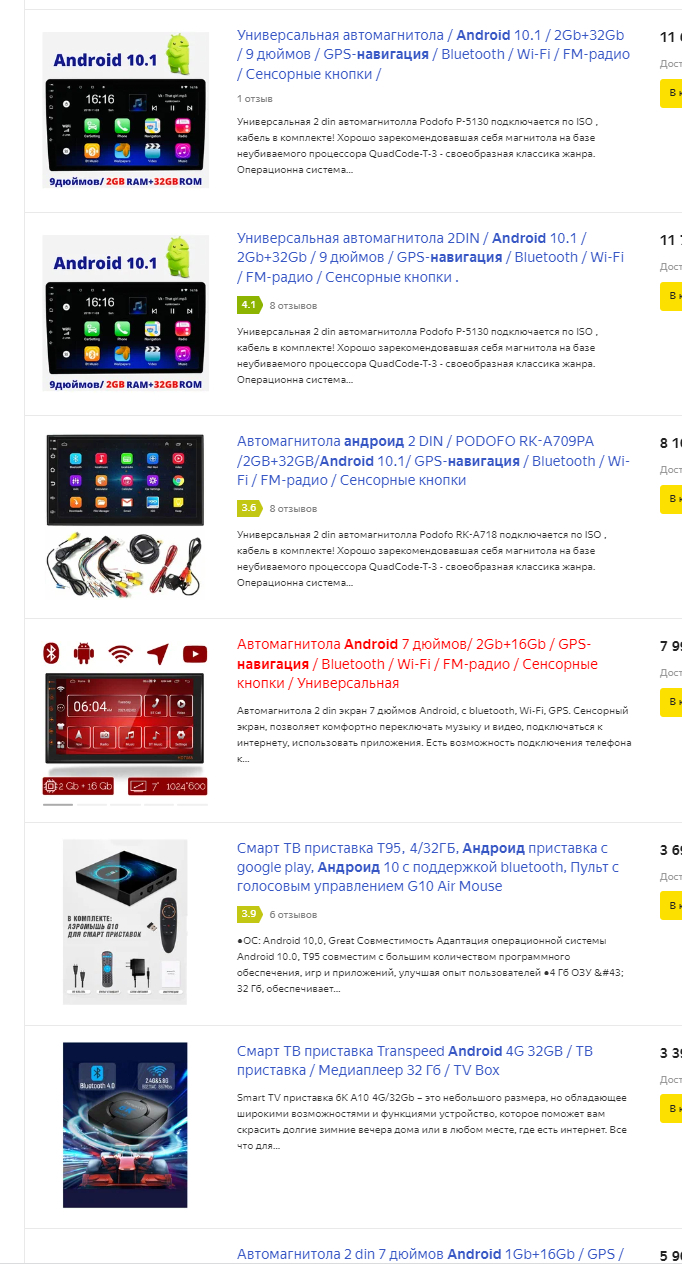Open the '1 отзыв' reviews link
Screen dimensions: 682x1284
(255, 99)
